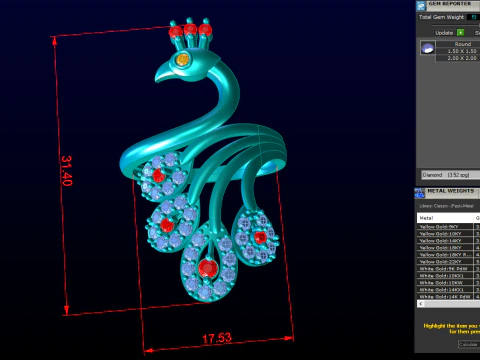Click the 'Metal' column header
The width and height of the screenshot is (480, 360).
pyautogui.click(x=445, y=218)
